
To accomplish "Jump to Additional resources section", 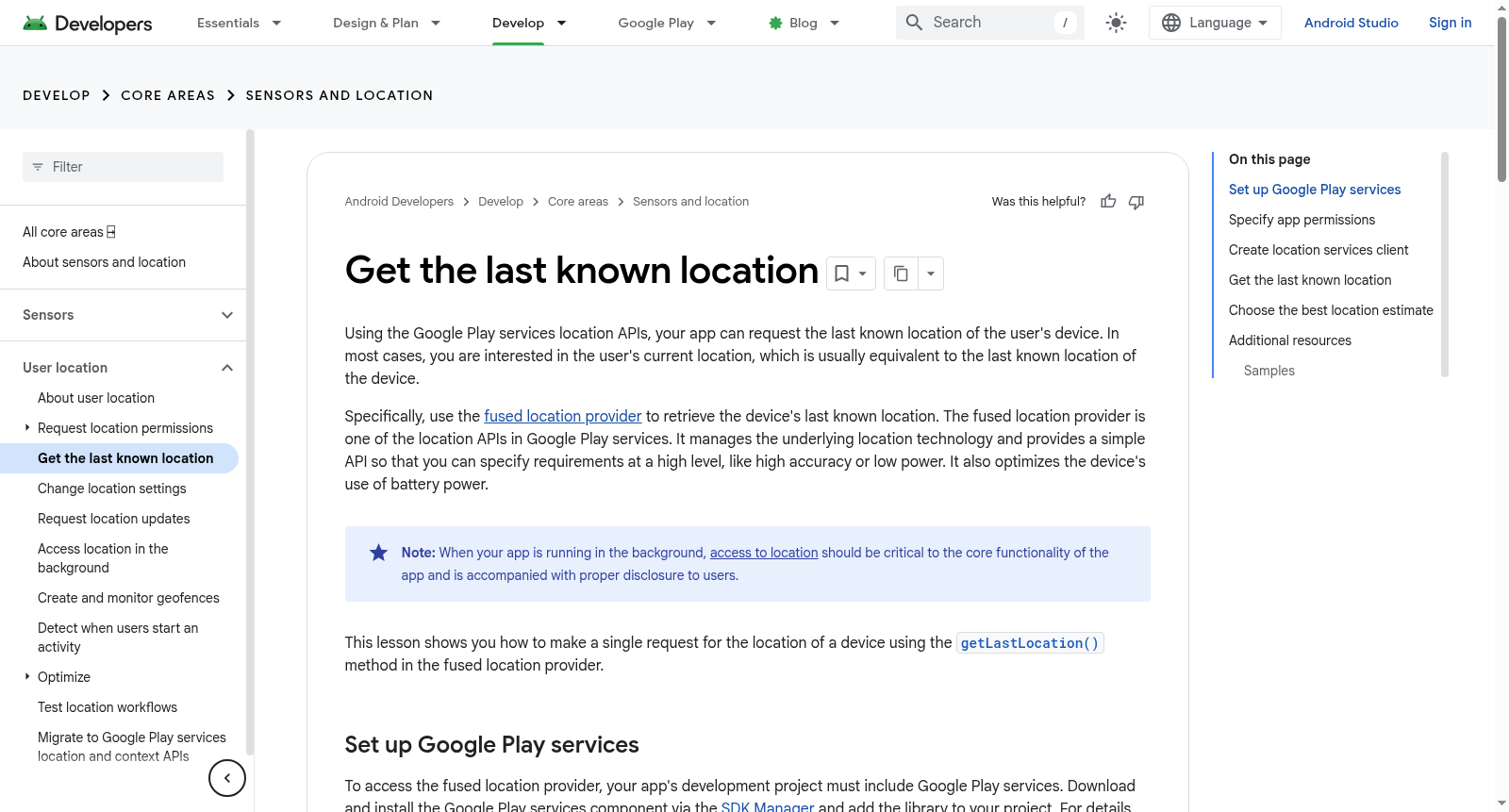I will (1290, 340).
